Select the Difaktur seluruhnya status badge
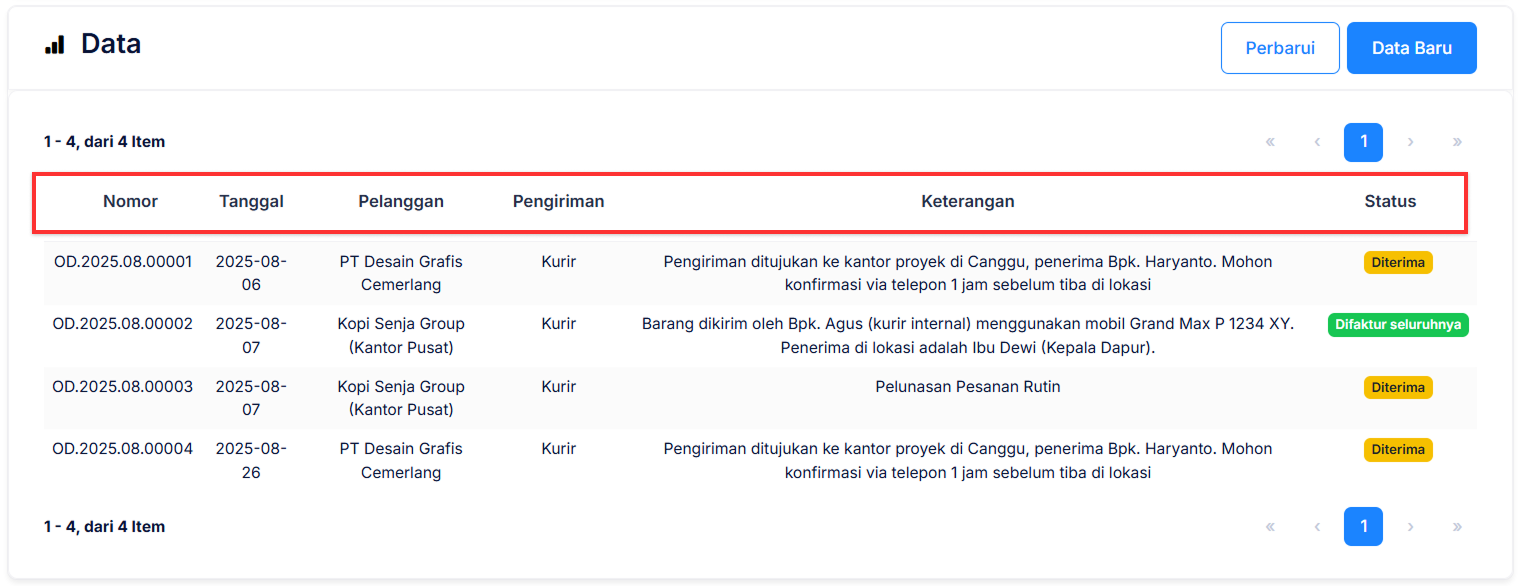This screenshot has width=1519, height=586. pos(1397,324)
